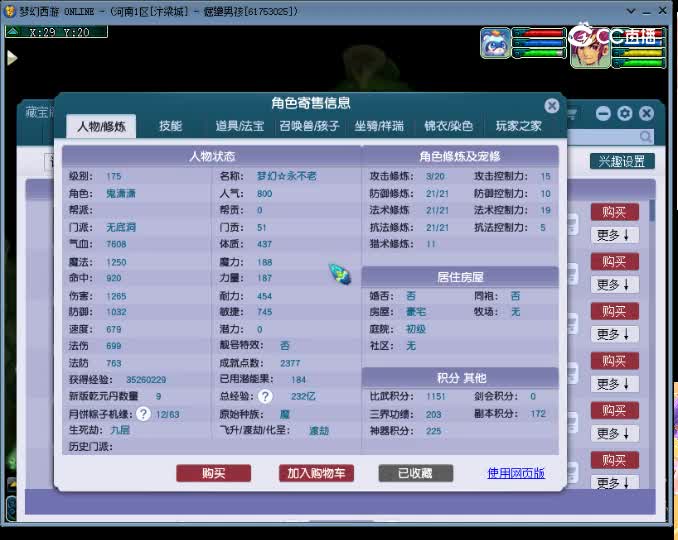Viewport: 678px width, 540px height.
Task: Click the 人物状态 section header
Action: click(x=212, y=156)
